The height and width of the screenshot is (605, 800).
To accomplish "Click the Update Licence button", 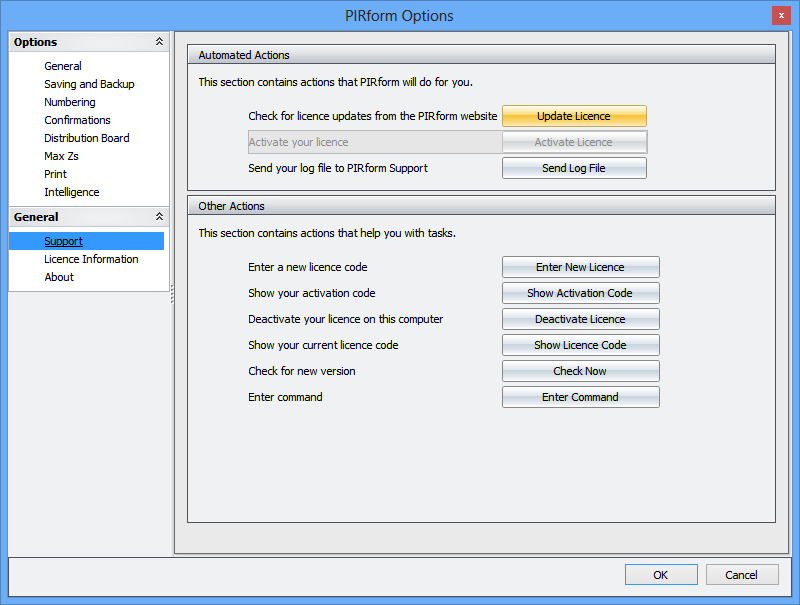I will point(574,116).
